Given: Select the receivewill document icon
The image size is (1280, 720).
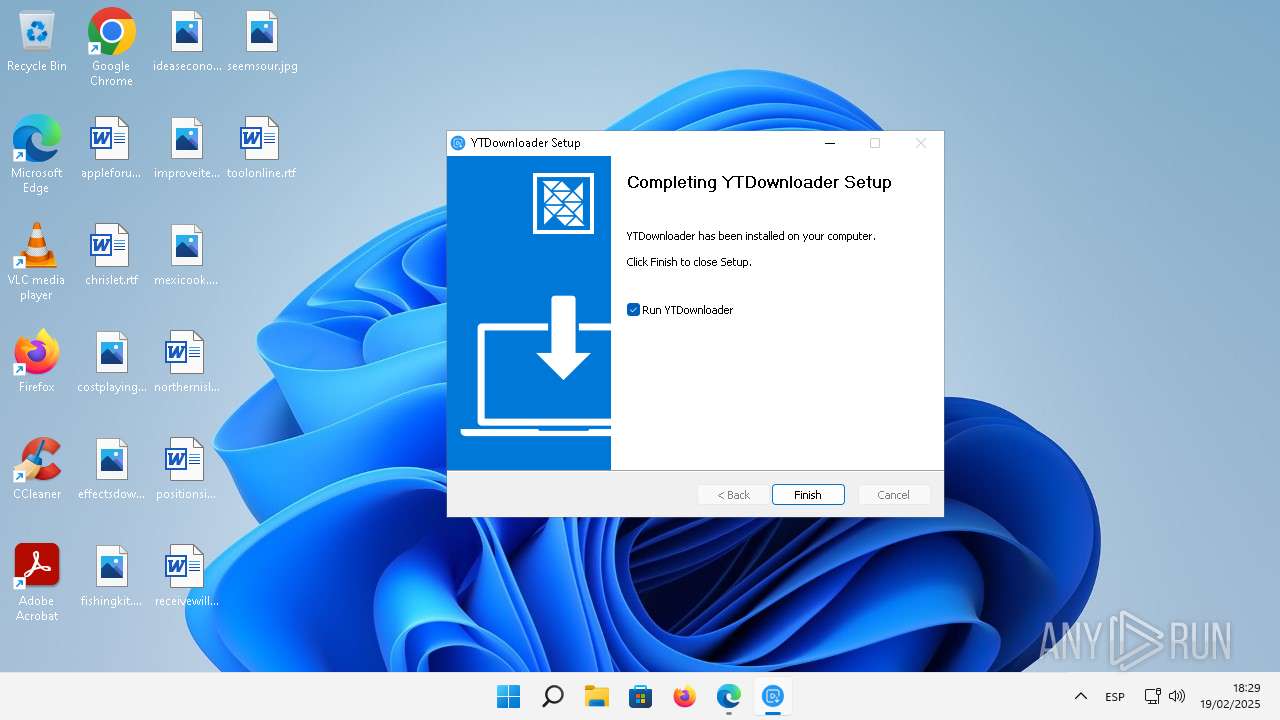Looking at the screenshot, I should (x=187, y=577).
